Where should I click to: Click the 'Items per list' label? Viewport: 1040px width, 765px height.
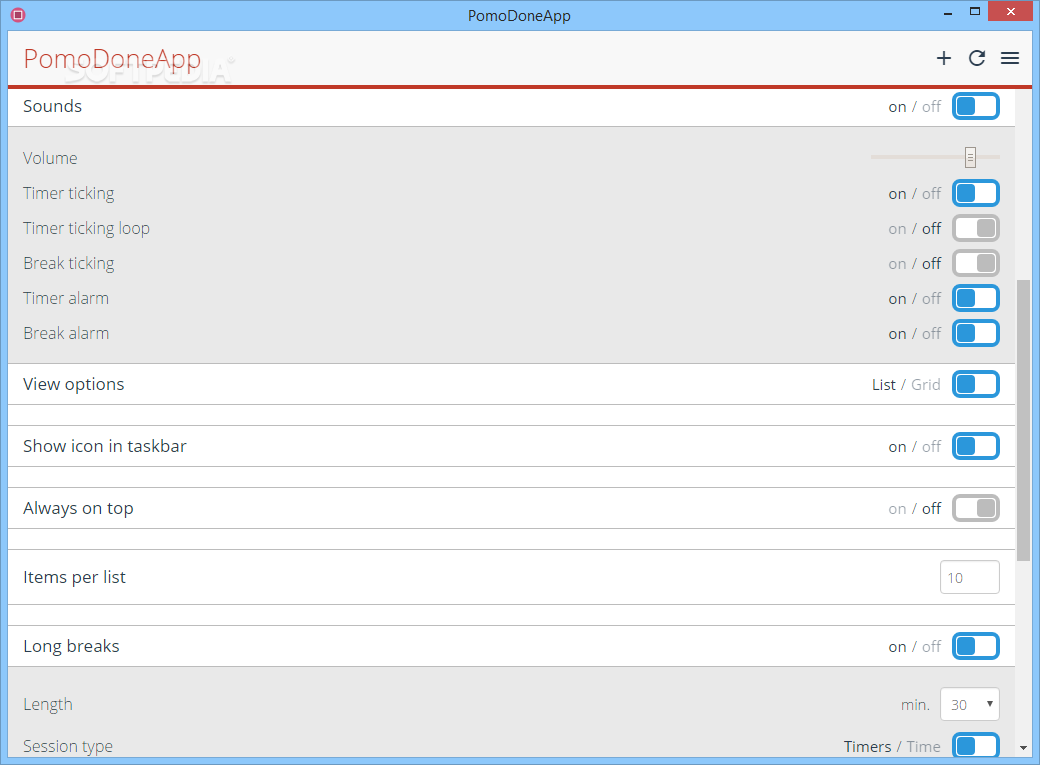[74, 578]
